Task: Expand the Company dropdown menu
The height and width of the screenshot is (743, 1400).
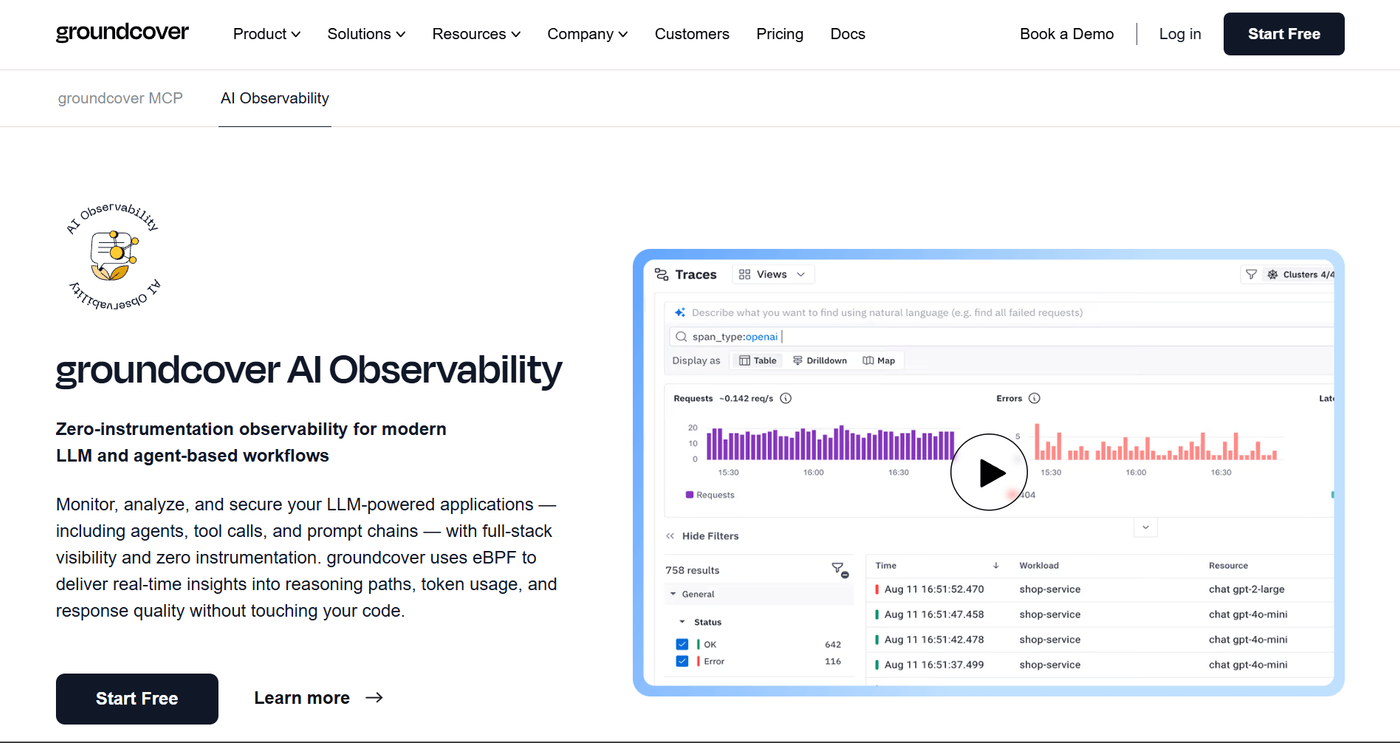Action: [x=588, y=34]
